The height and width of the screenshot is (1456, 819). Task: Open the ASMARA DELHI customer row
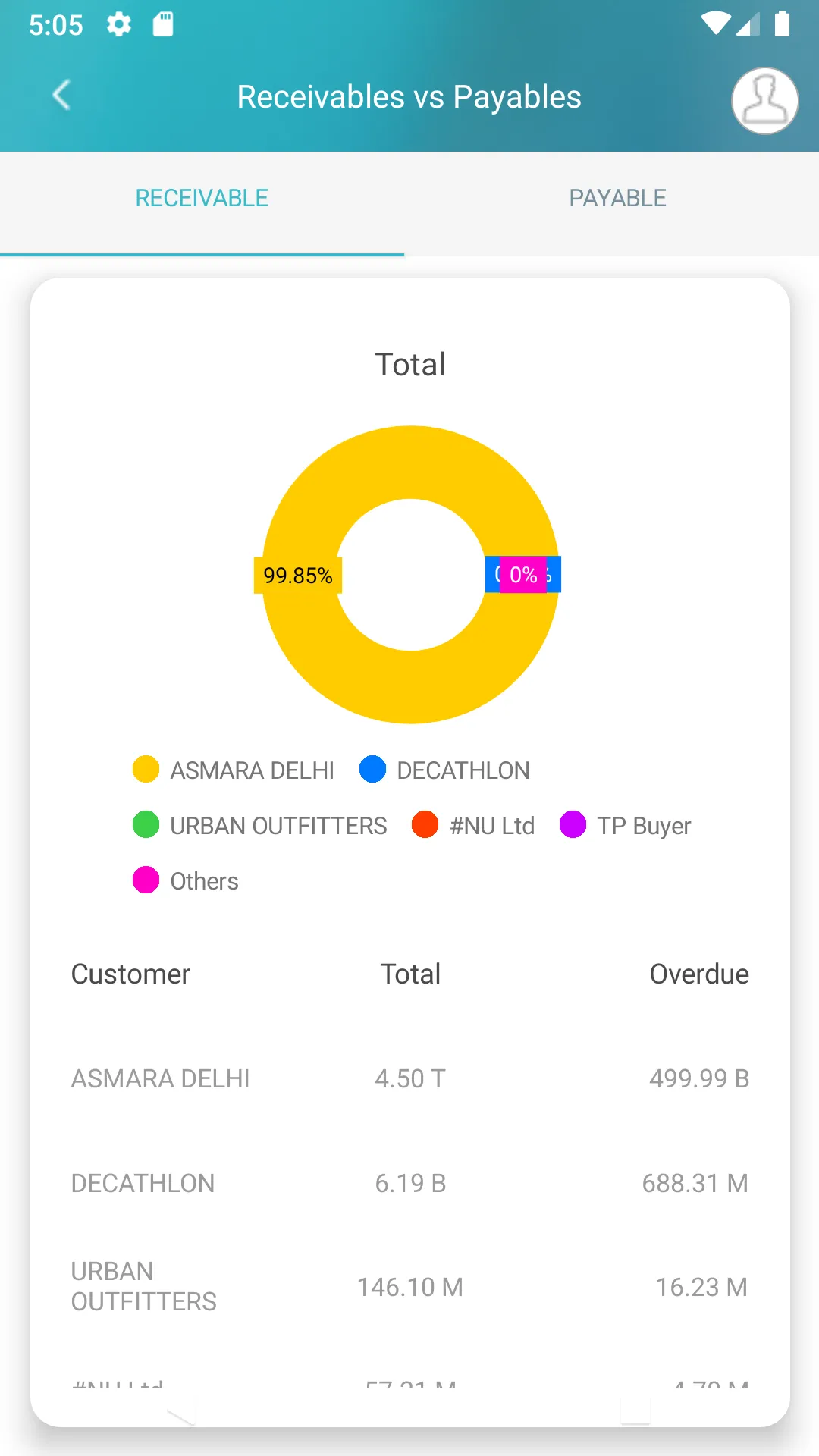[410, 1078]
